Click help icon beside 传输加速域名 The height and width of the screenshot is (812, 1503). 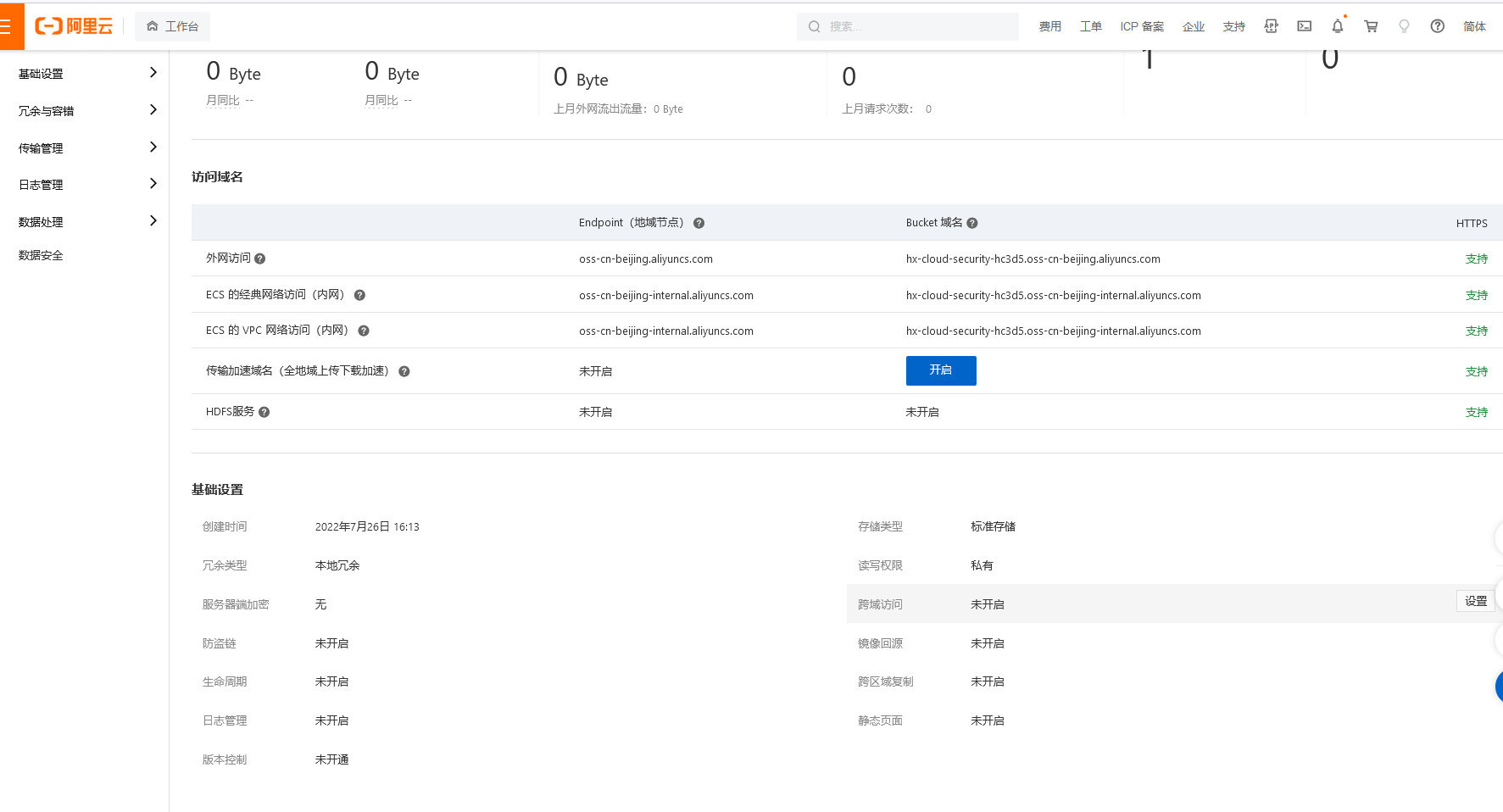(404, 371)
